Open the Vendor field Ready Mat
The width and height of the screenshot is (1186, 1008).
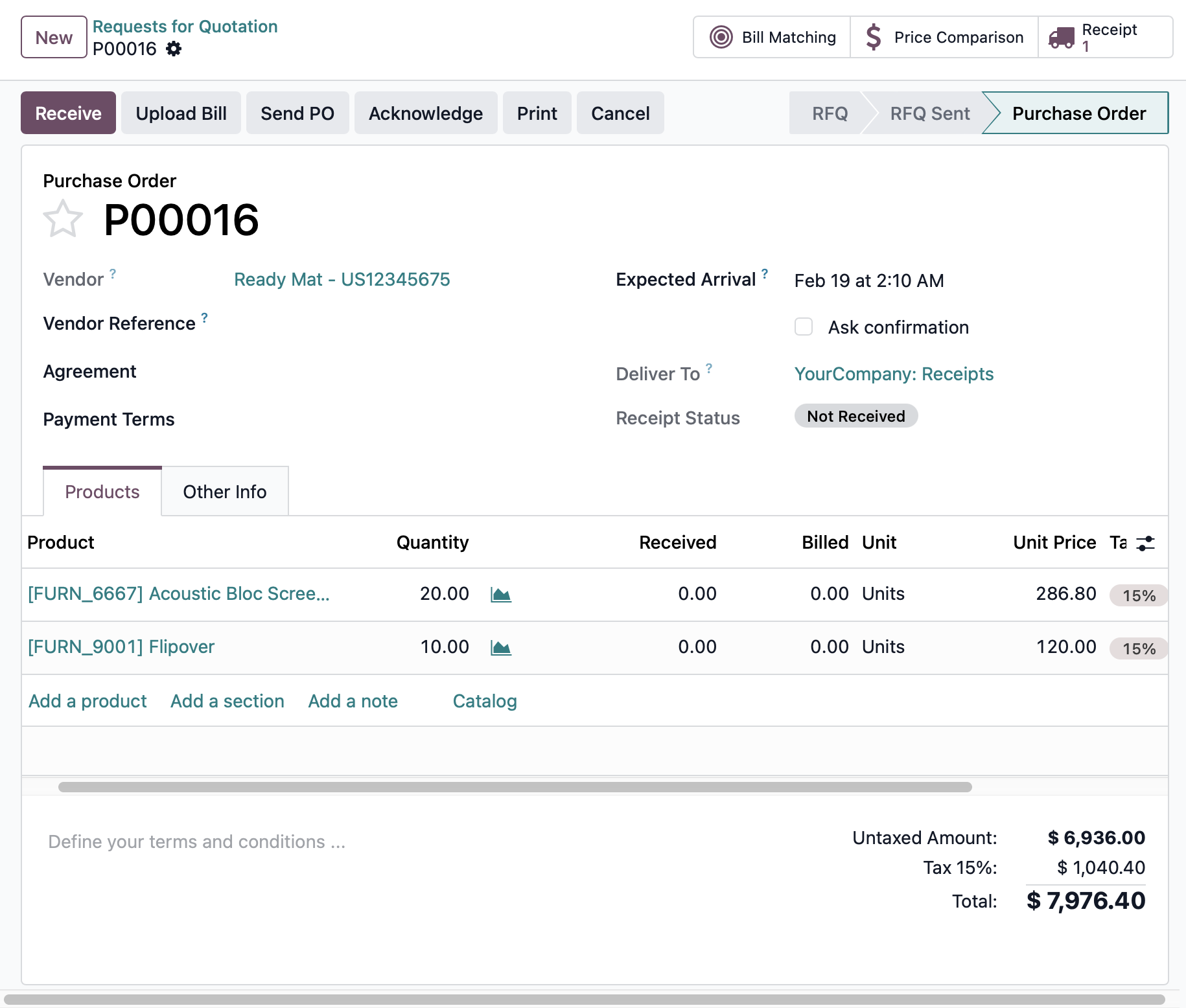pyautogui.click(x=342, y=279)
